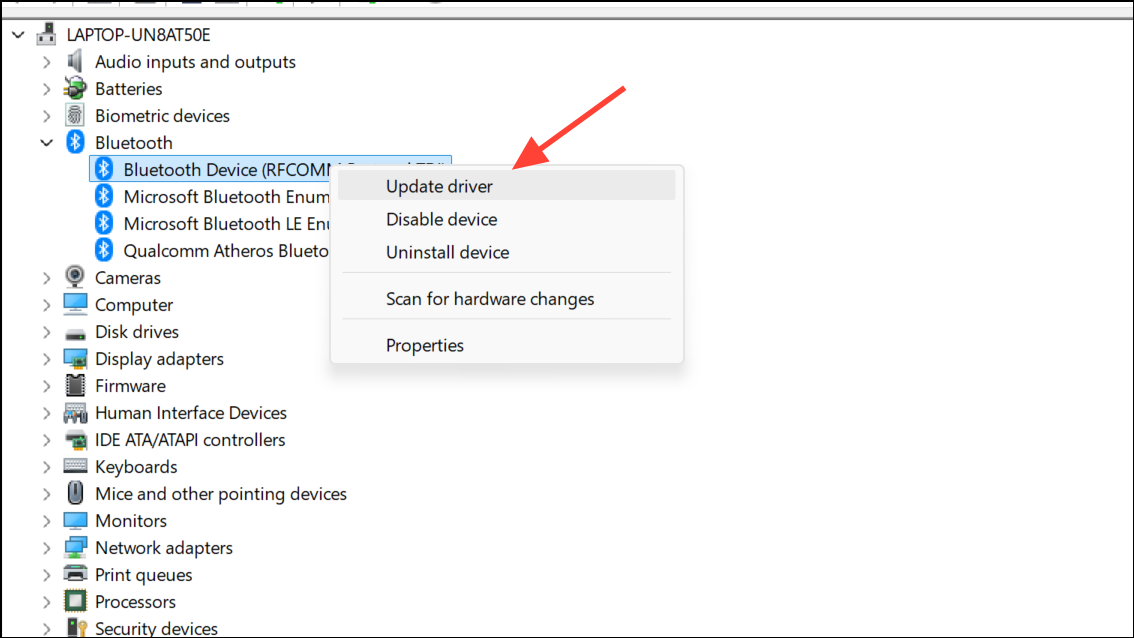Click the Bluetooth category icon
The image size is (1134, 638).
click(x=74, y=142)
